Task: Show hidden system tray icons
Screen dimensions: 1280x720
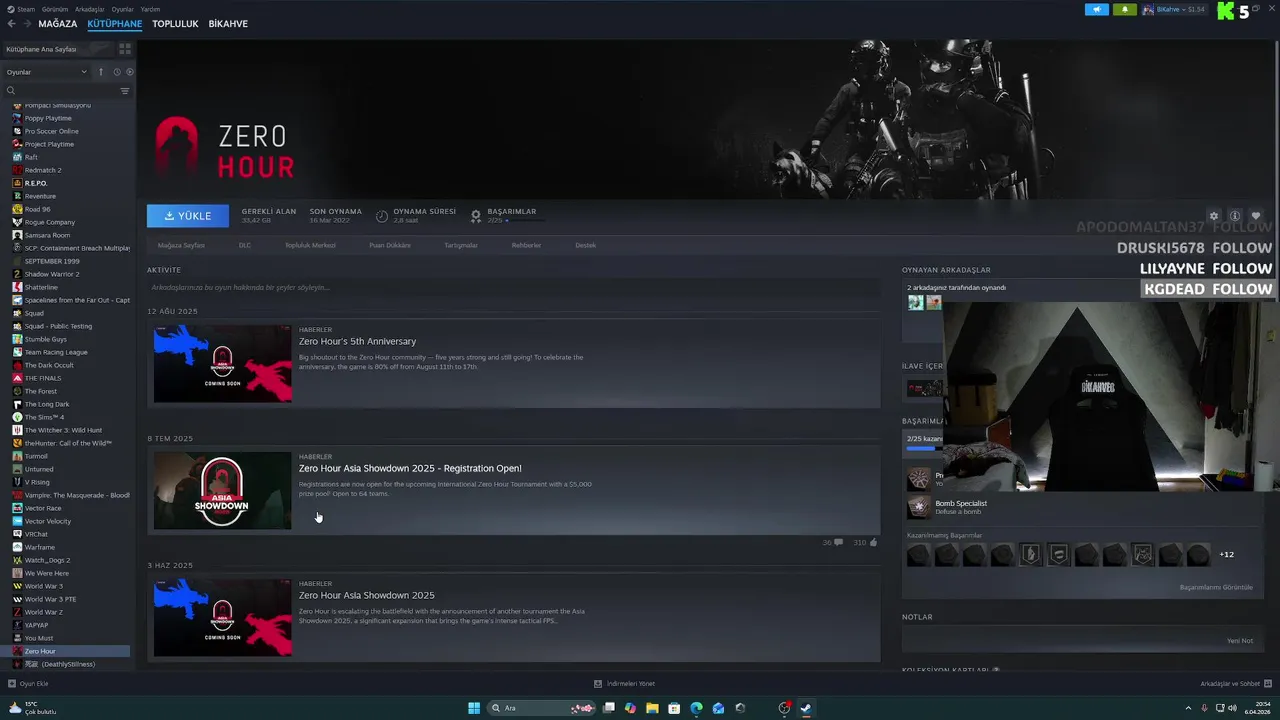Action: 1186,708
